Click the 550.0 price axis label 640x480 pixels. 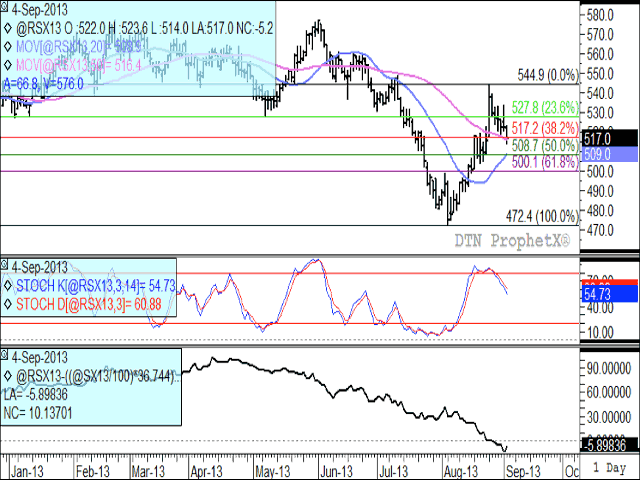tap(600, 74)
